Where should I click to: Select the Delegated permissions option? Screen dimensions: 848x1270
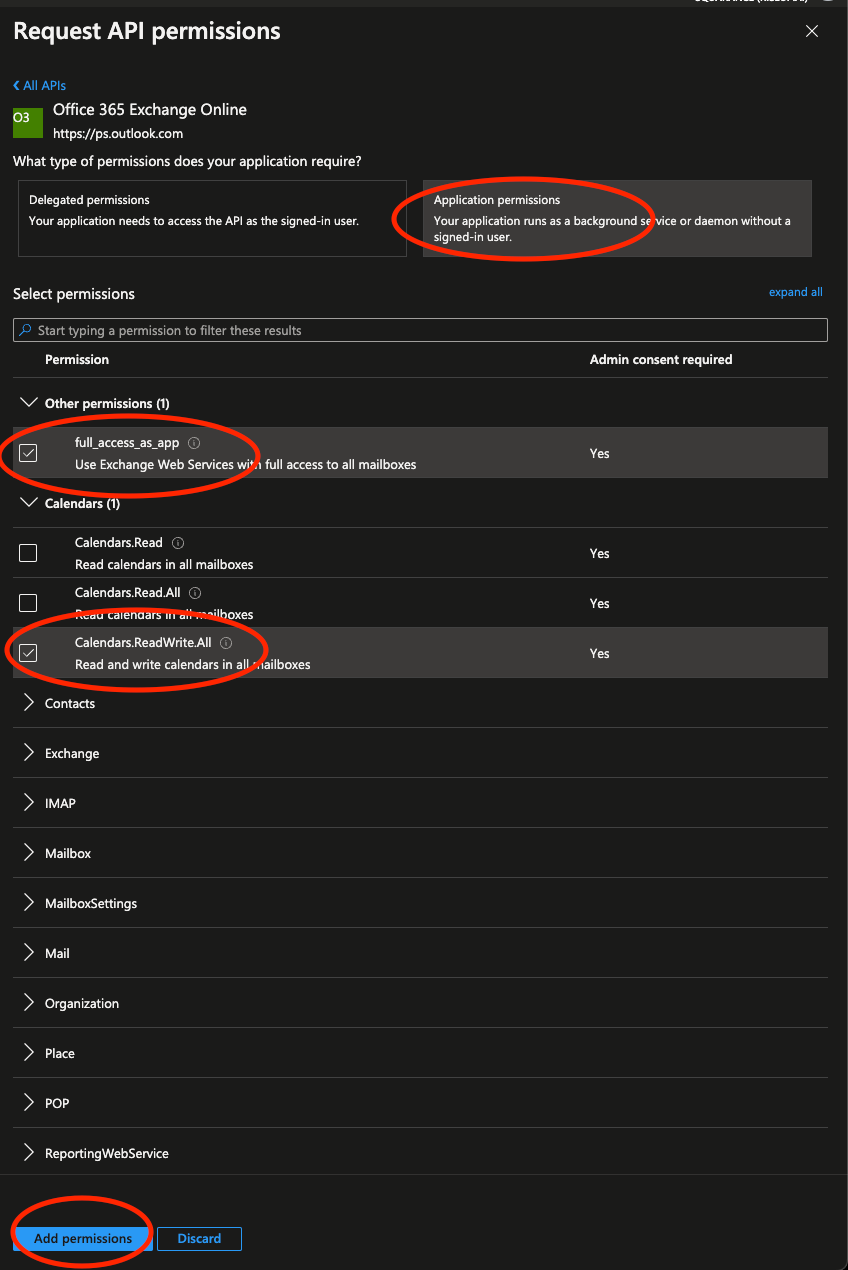coord(211,218)
